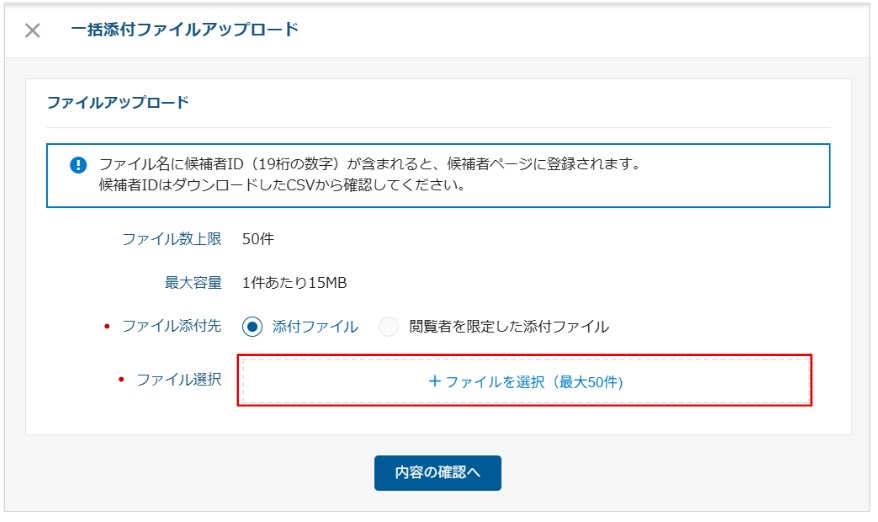The height and width of the screenshot is (522, 878).
Task: Click the ファイルアップロード section heading
Action: coord(118,102)
